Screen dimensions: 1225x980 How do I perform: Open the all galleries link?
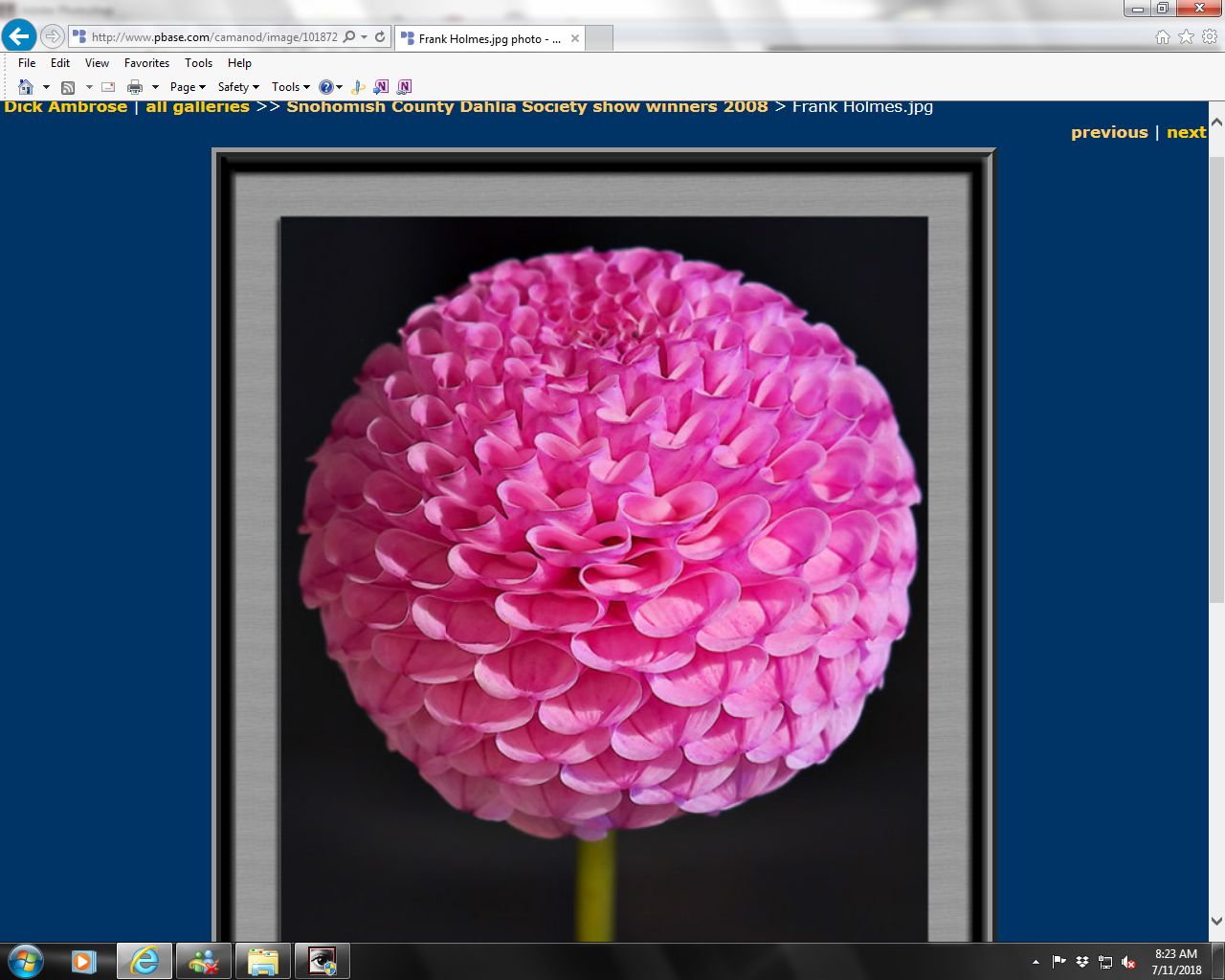(x=197, y=106)
